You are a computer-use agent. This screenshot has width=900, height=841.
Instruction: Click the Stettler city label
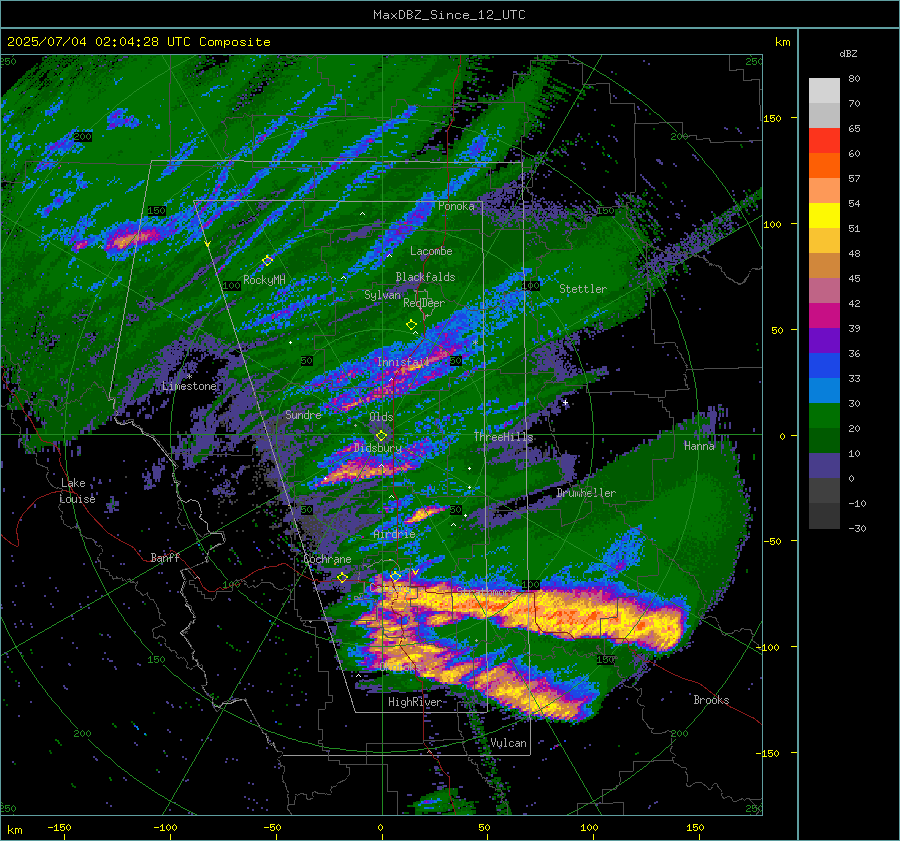583,289
